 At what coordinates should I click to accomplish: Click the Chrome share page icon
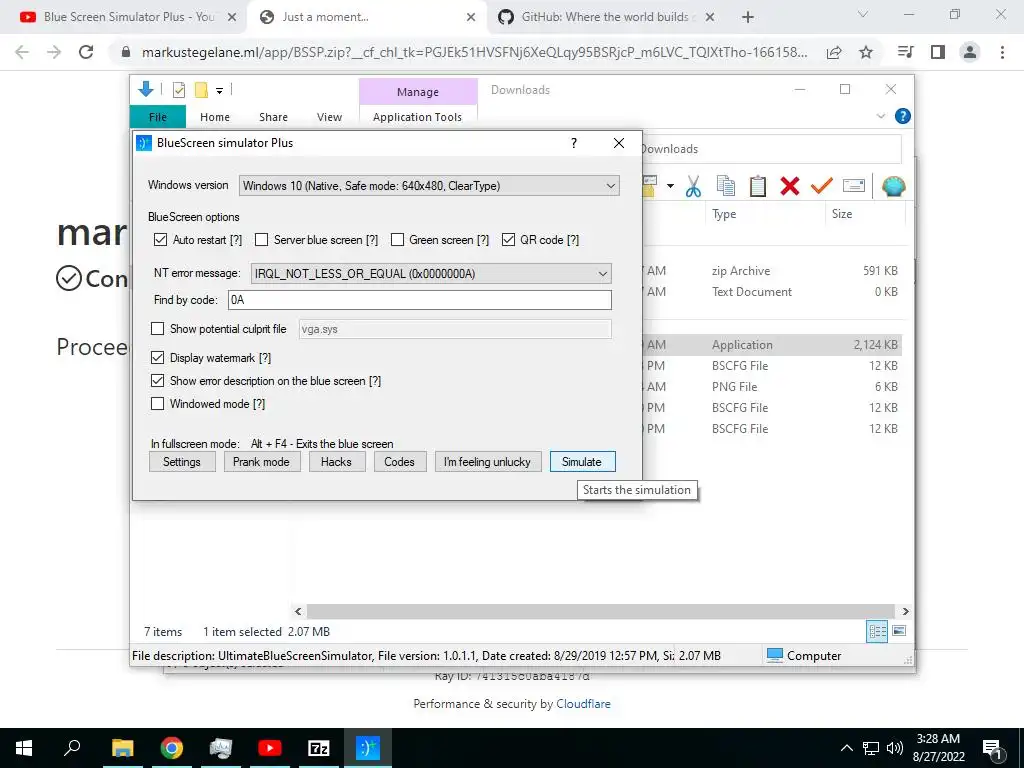point(834,52)
